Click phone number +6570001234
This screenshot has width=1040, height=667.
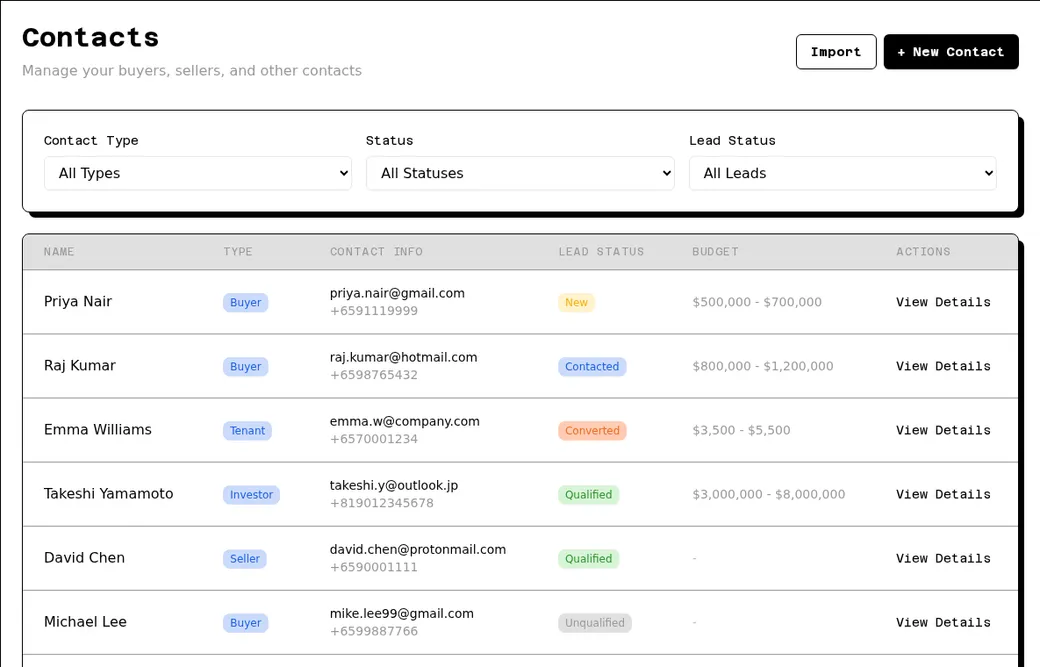[x=374, y=439]
